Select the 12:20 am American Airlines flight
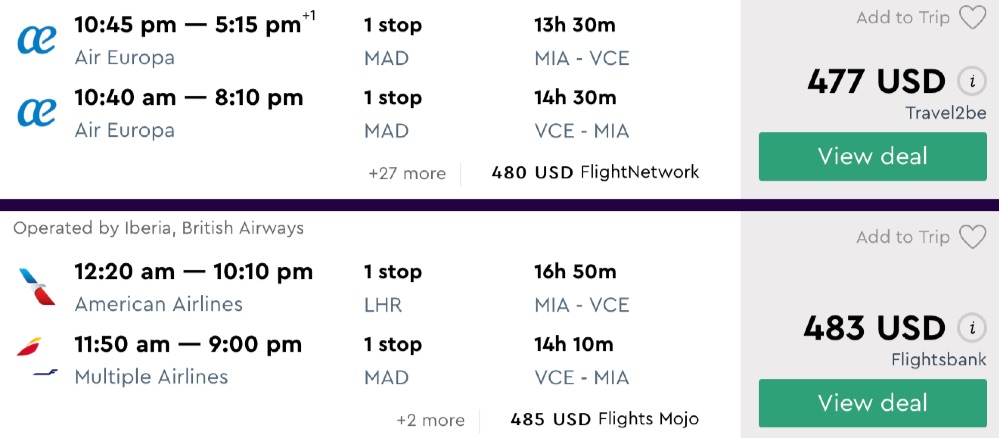The width and height of the screenshot is (999, 438). [193, 272]
